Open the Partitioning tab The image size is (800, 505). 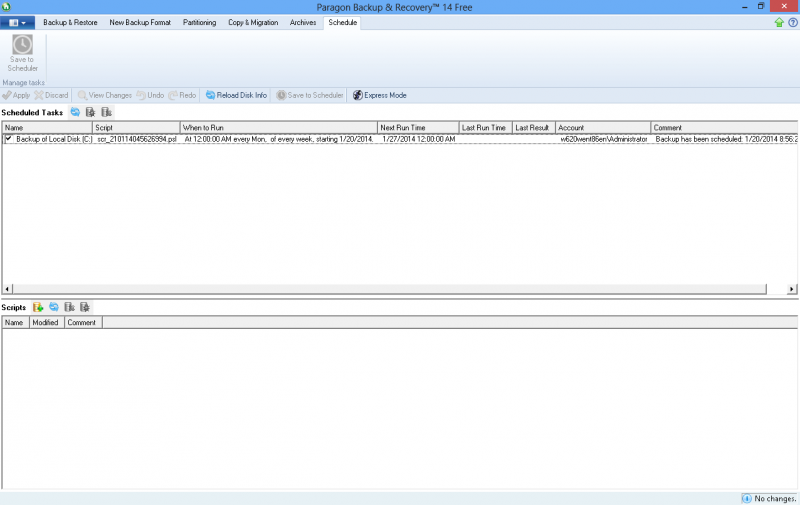(x=199, y=22)
